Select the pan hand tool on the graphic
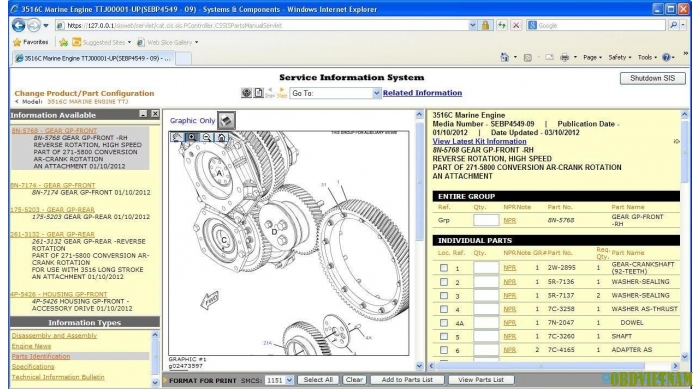The width and height of the screenshot is (700, 390). click(x=177, y=137)
